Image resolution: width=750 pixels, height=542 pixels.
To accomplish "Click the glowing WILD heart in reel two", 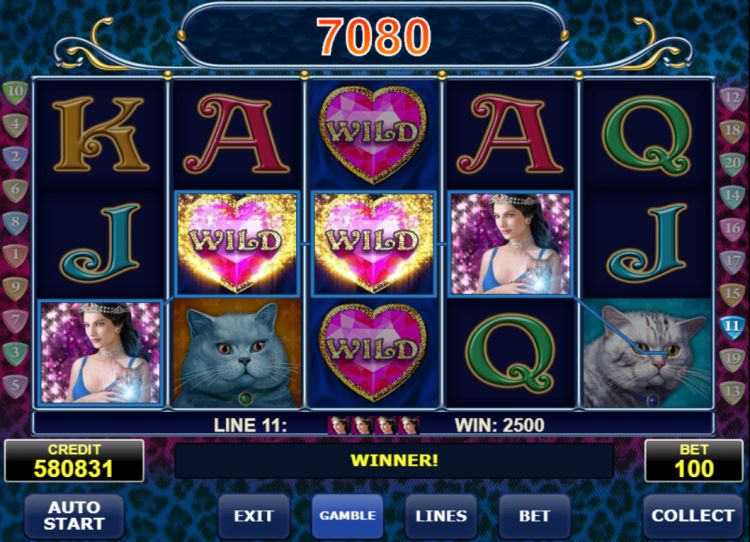I will coord(238,243).
